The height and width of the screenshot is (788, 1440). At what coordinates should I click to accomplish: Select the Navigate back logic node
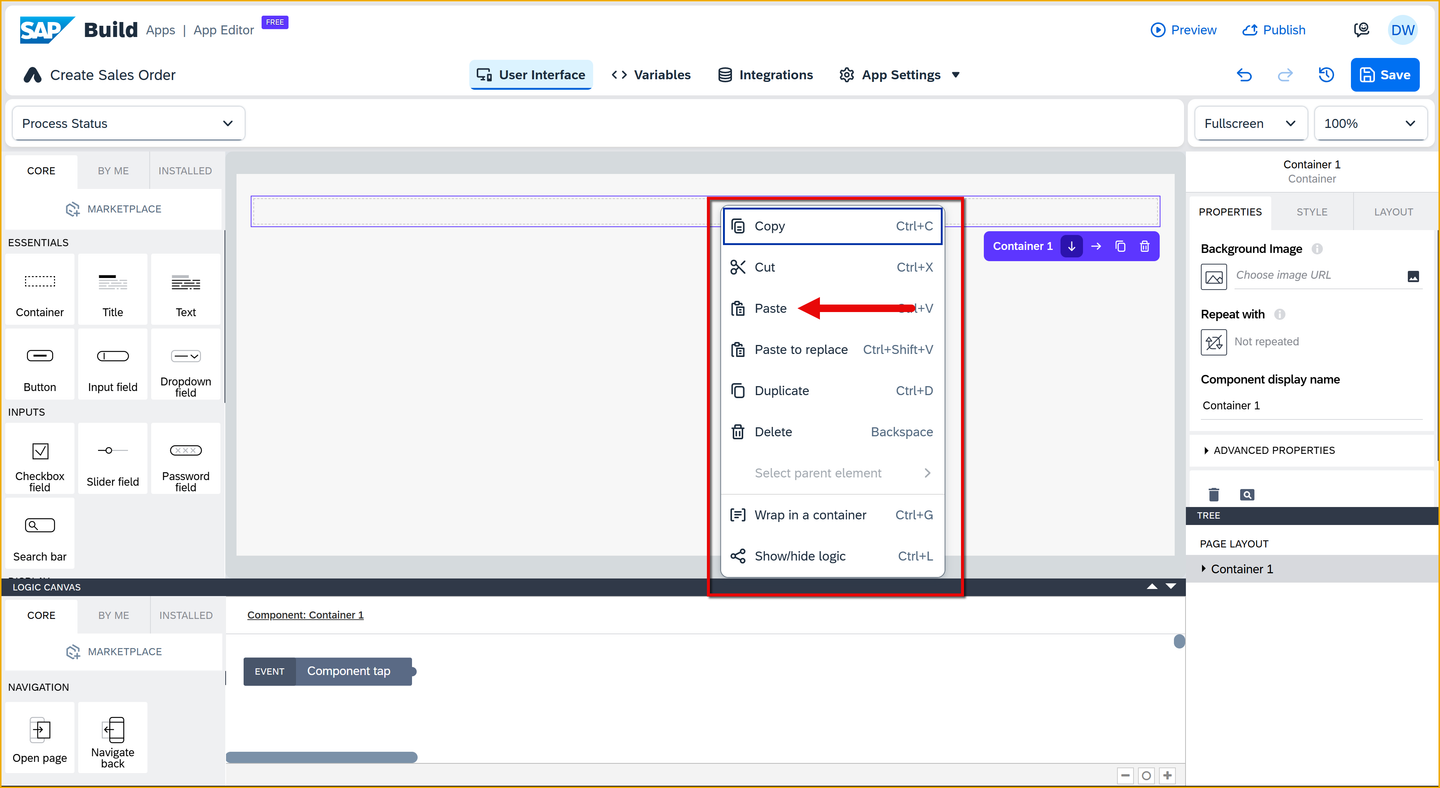point(113,737)
